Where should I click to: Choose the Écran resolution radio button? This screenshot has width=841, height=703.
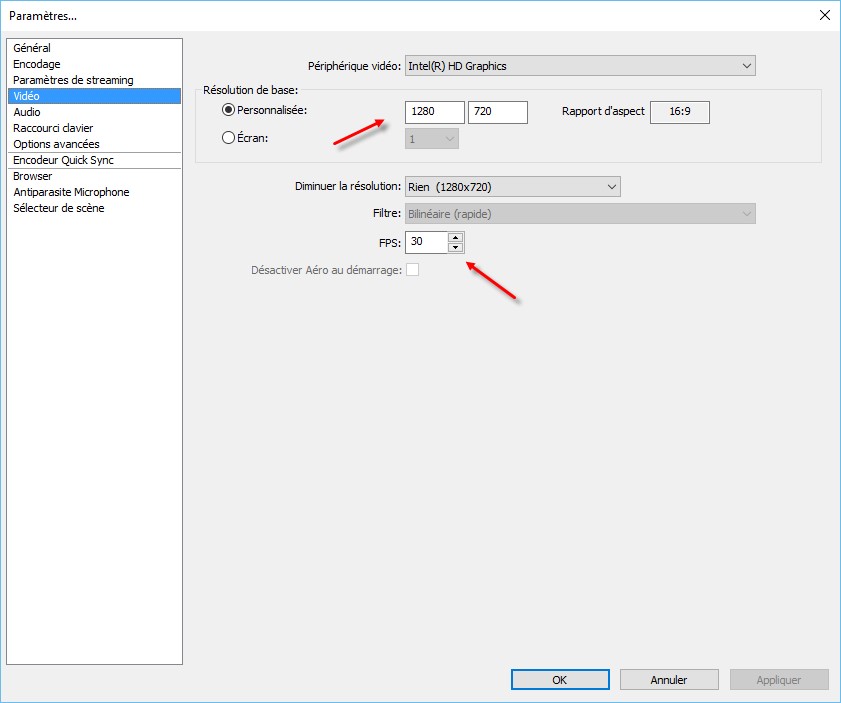pos(229,139)
